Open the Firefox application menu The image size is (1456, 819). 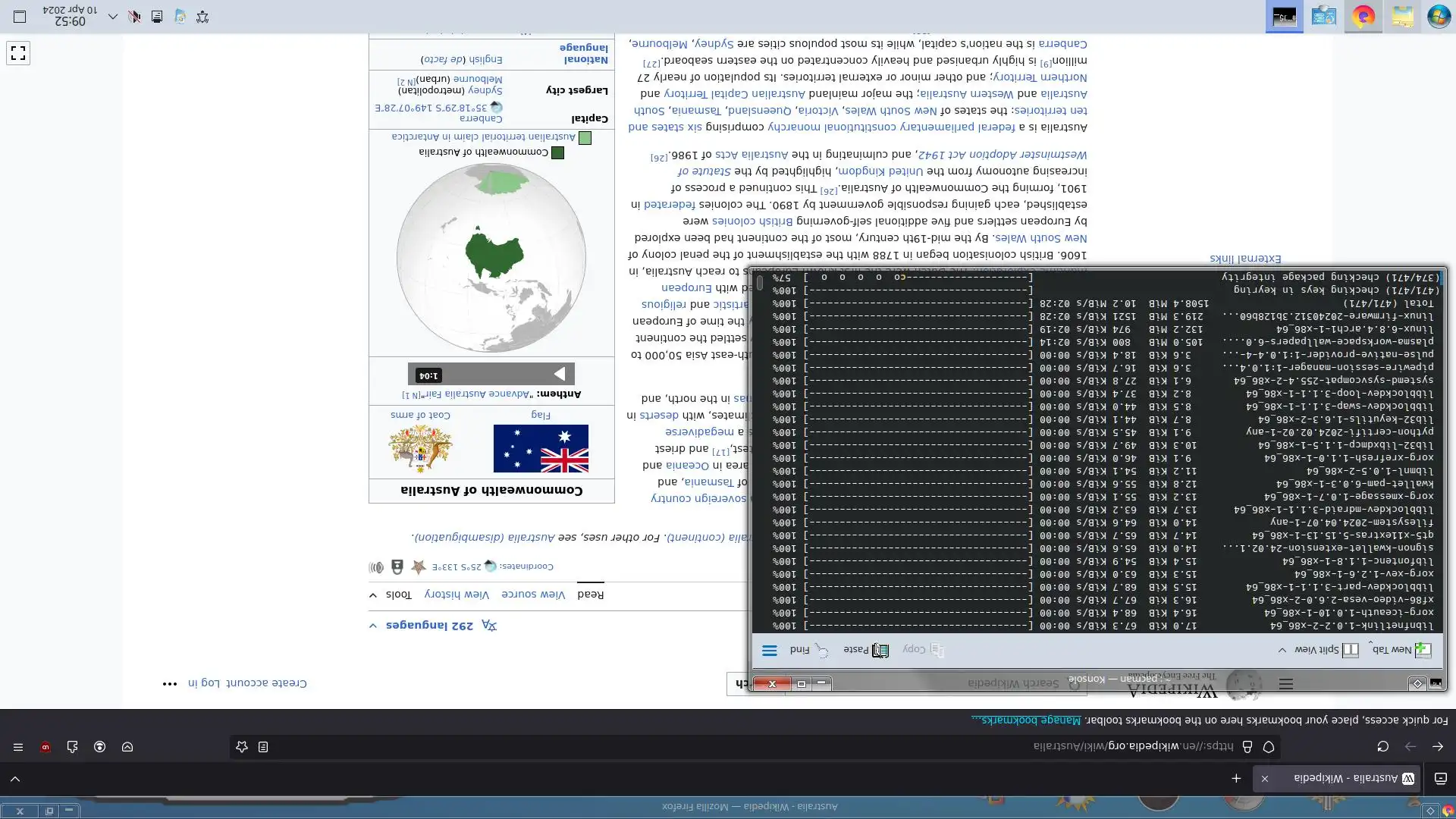click(x=18, y=747)
